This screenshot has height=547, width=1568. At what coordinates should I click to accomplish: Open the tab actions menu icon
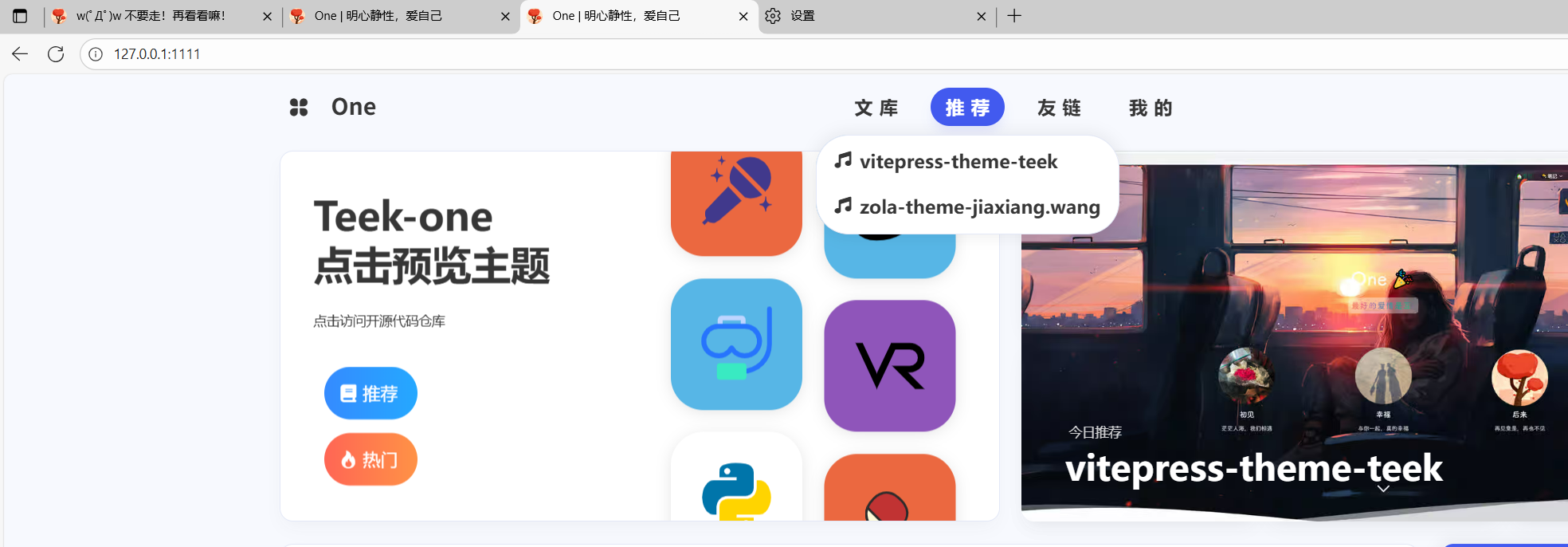pos(20,16)
